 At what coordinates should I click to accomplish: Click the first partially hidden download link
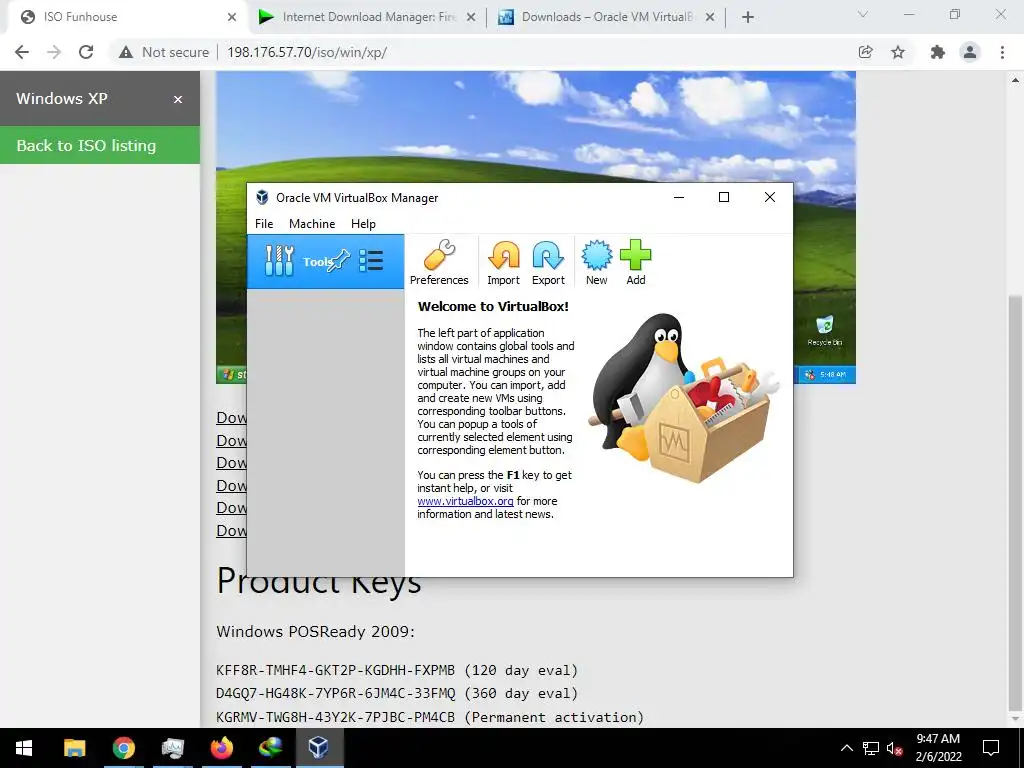click(232, 418)
